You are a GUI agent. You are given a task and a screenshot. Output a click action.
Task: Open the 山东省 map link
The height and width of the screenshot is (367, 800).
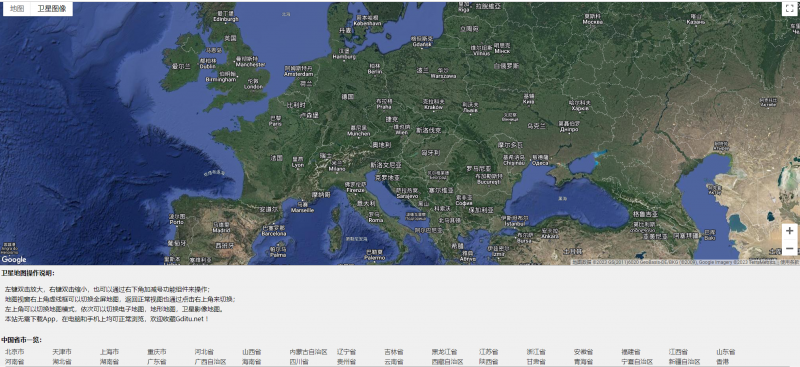[726, 352]
